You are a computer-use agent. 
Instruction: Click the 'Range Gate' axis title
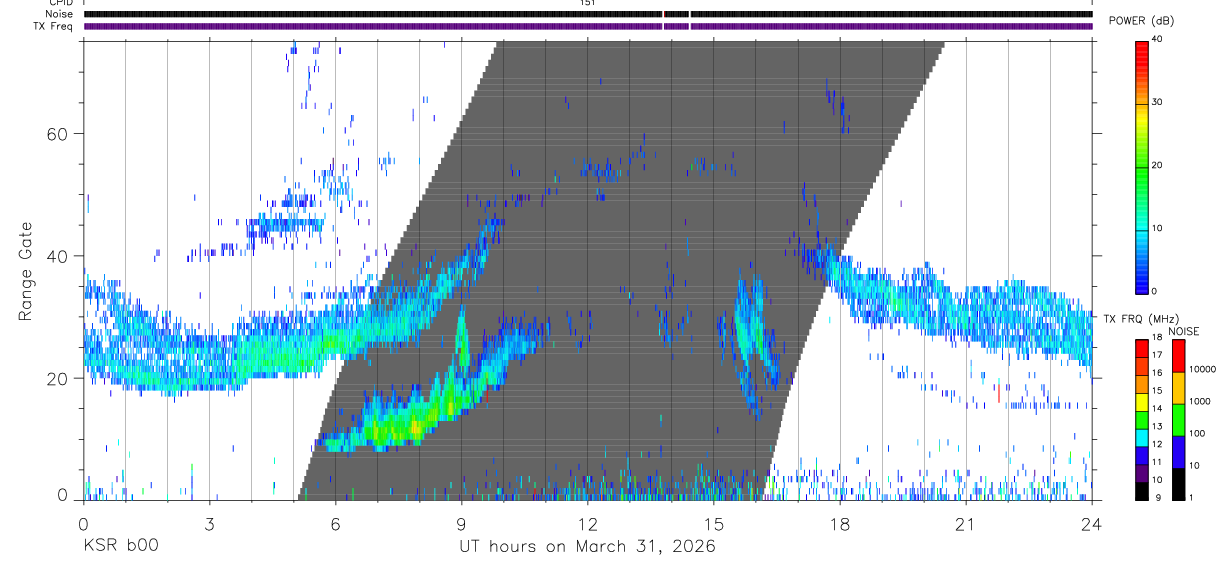[25, 271]
